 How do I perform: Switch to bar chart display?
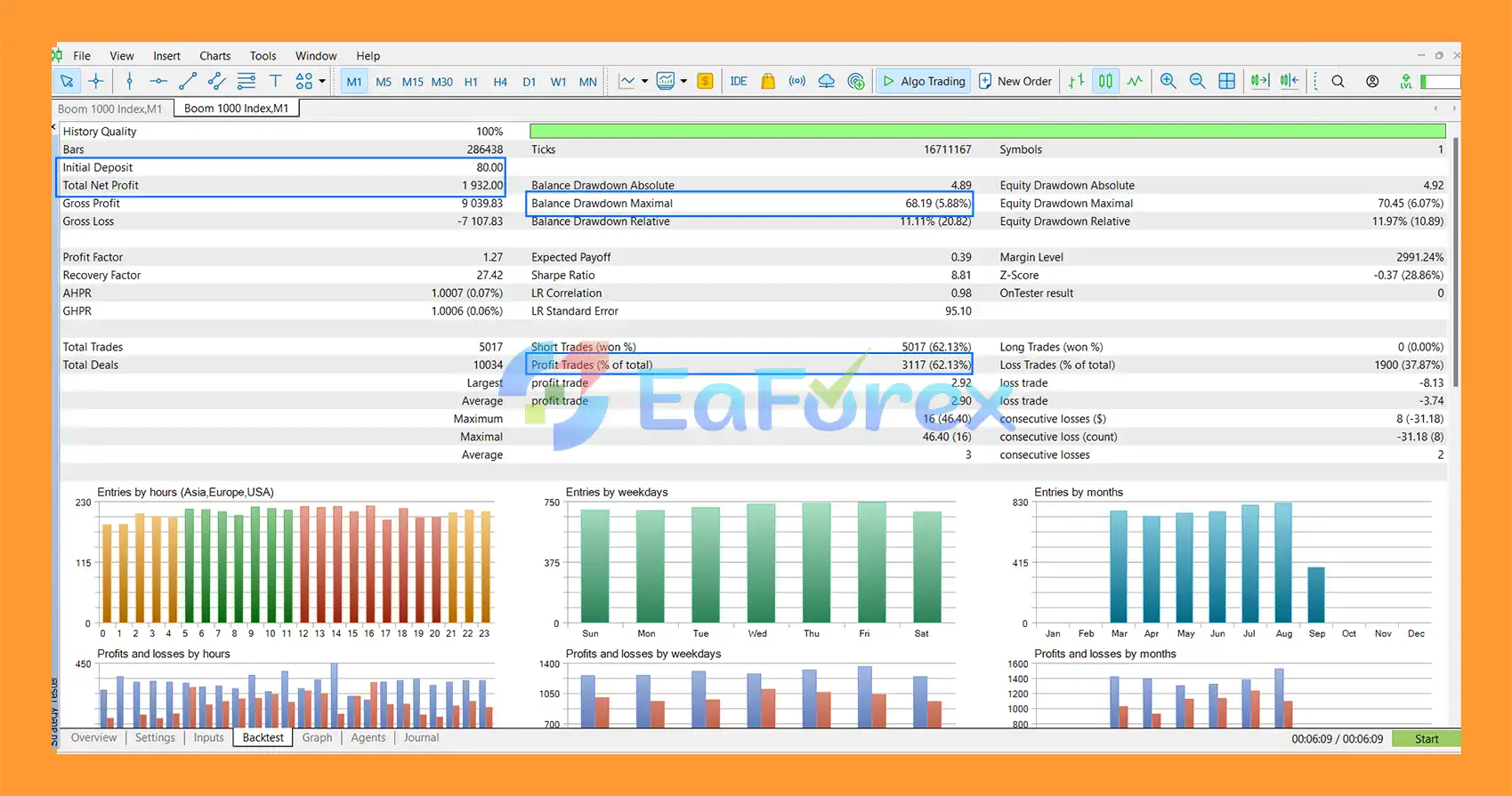click(x=1076, y=81)
